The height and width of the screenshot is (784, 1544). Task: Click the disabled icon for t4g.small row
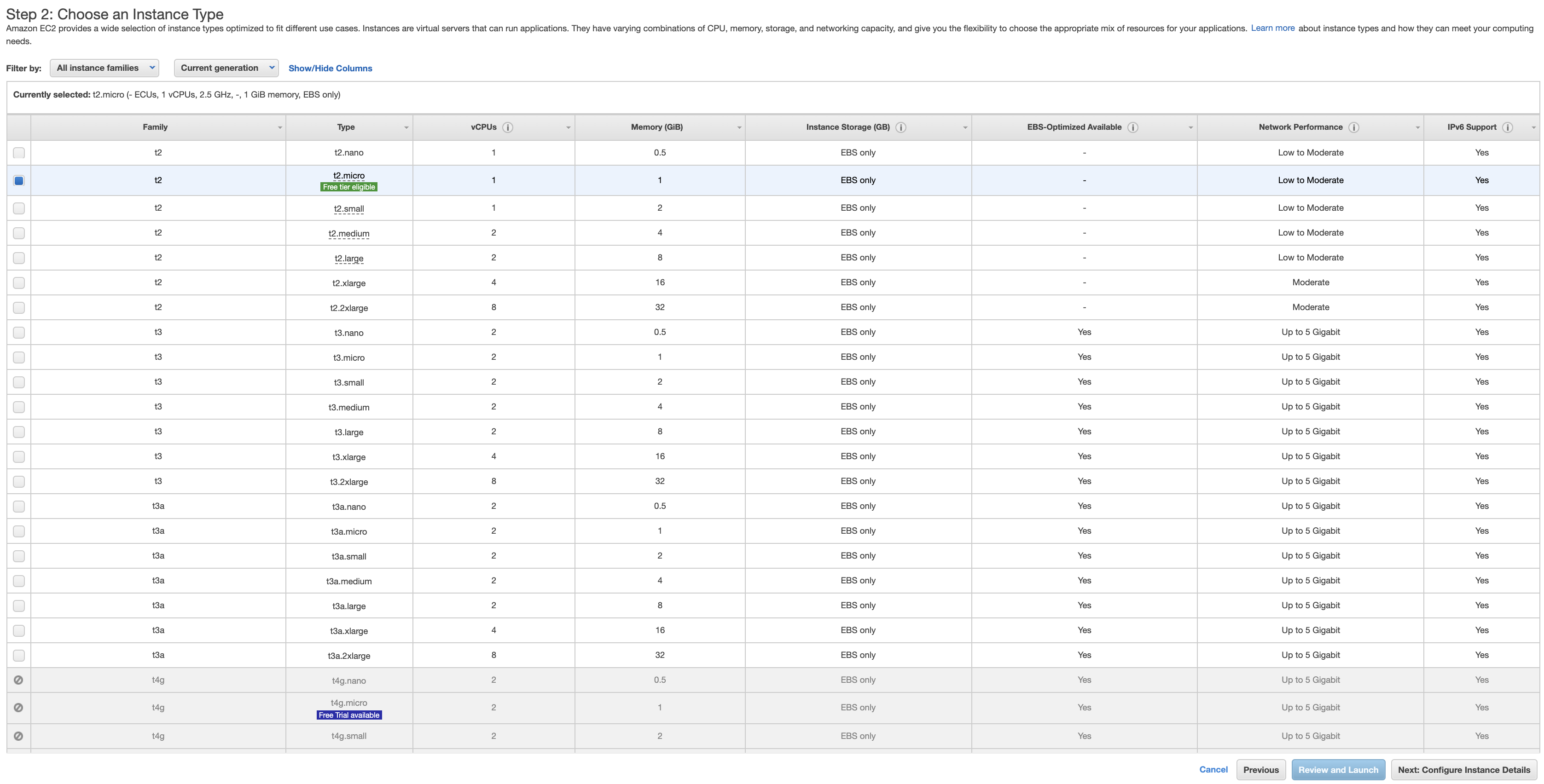18,736
